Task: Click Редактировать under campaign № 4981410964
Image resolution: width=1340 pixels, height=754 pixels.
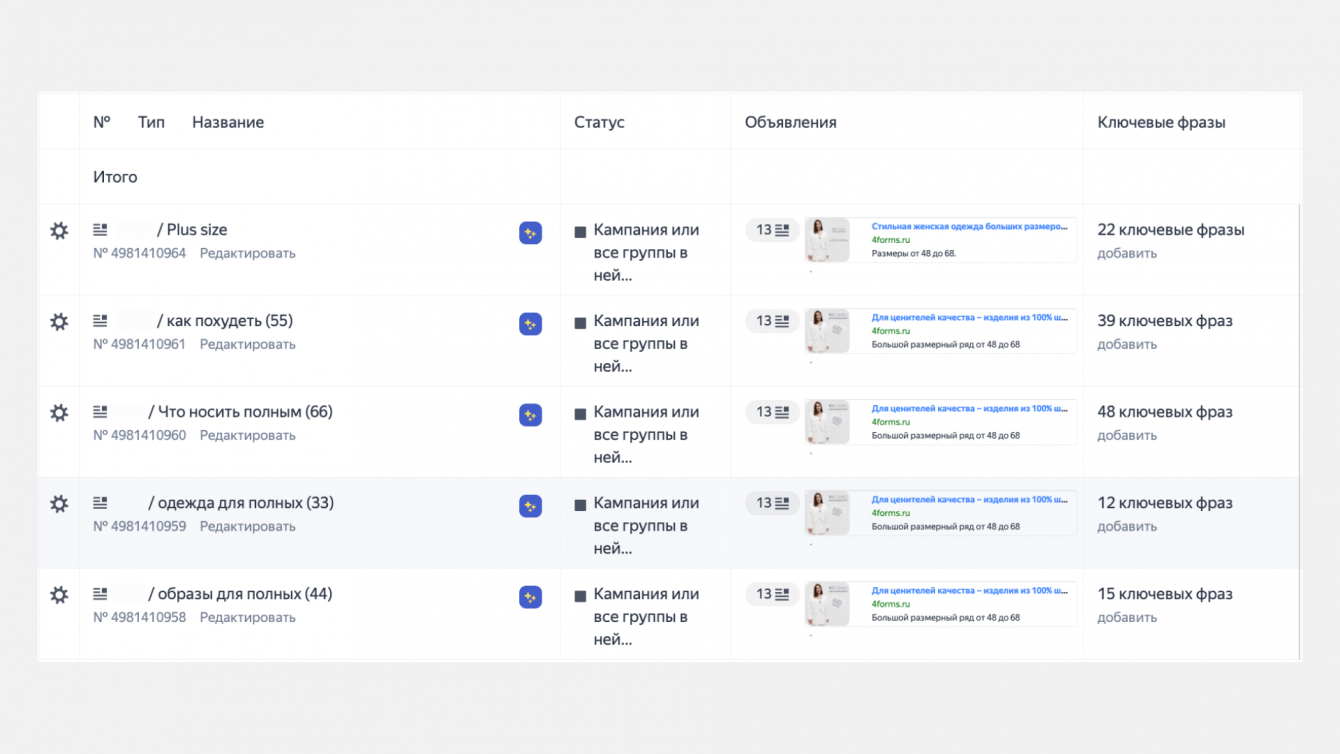Action: (247, 254)
